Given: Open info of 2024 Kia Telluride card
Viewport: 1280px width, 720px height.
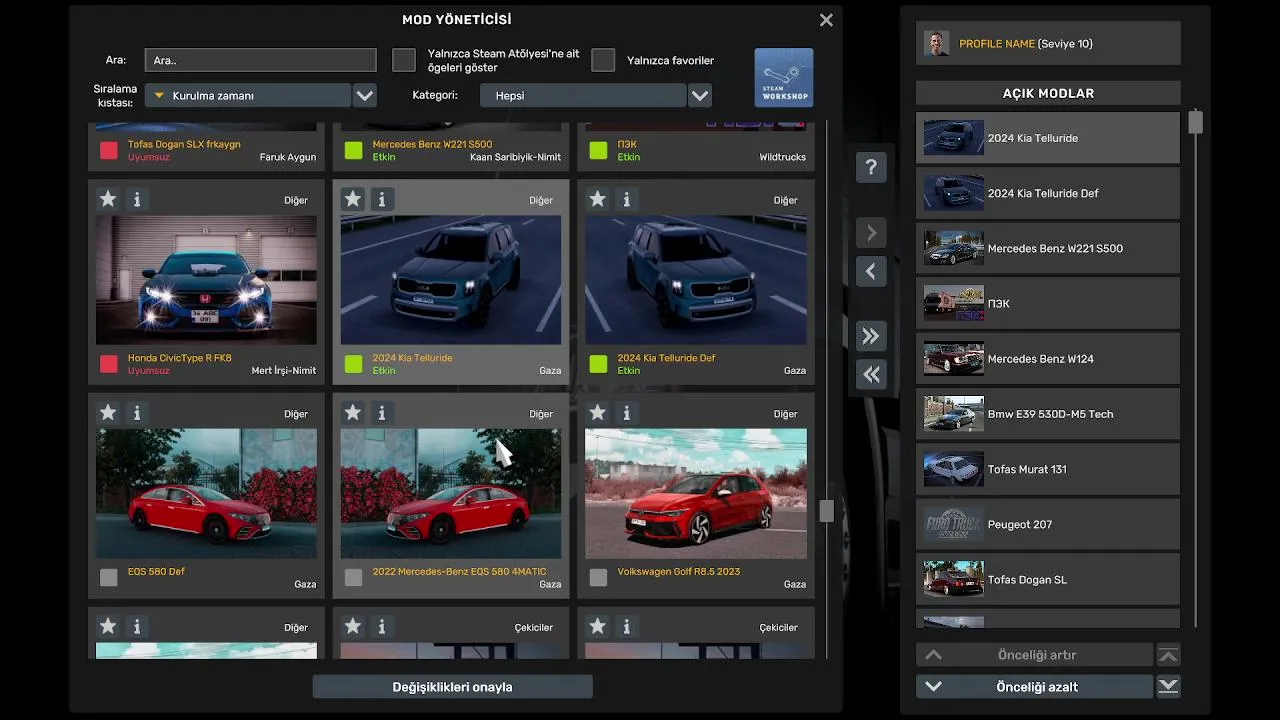Looking at the screenshot, I should [382, 199].
